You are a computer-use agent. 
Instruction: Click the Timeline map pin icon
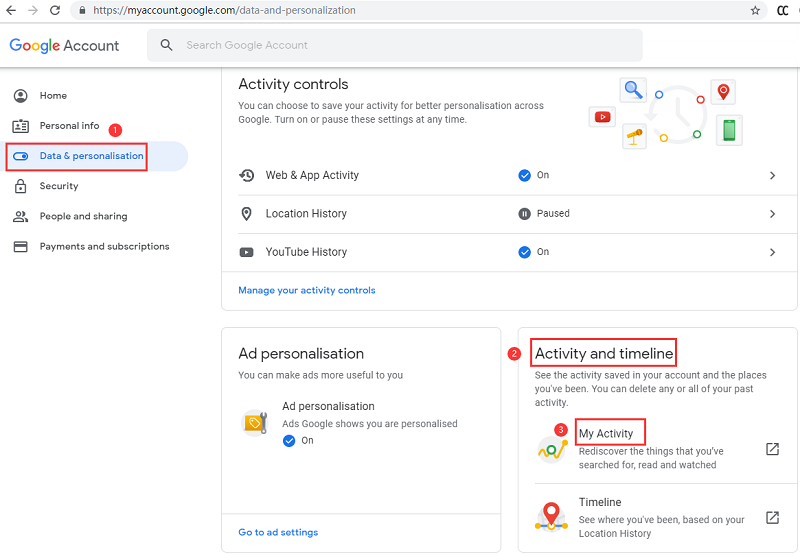click(x=552, y=516)
